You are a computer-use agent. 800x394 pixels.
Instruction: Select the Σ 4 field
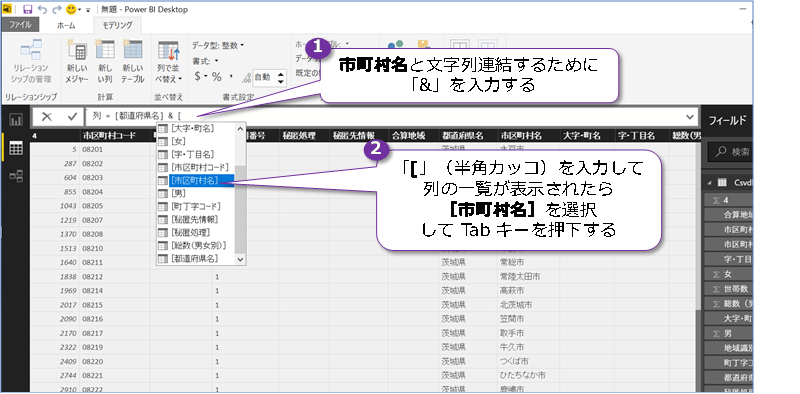[728, 201]
